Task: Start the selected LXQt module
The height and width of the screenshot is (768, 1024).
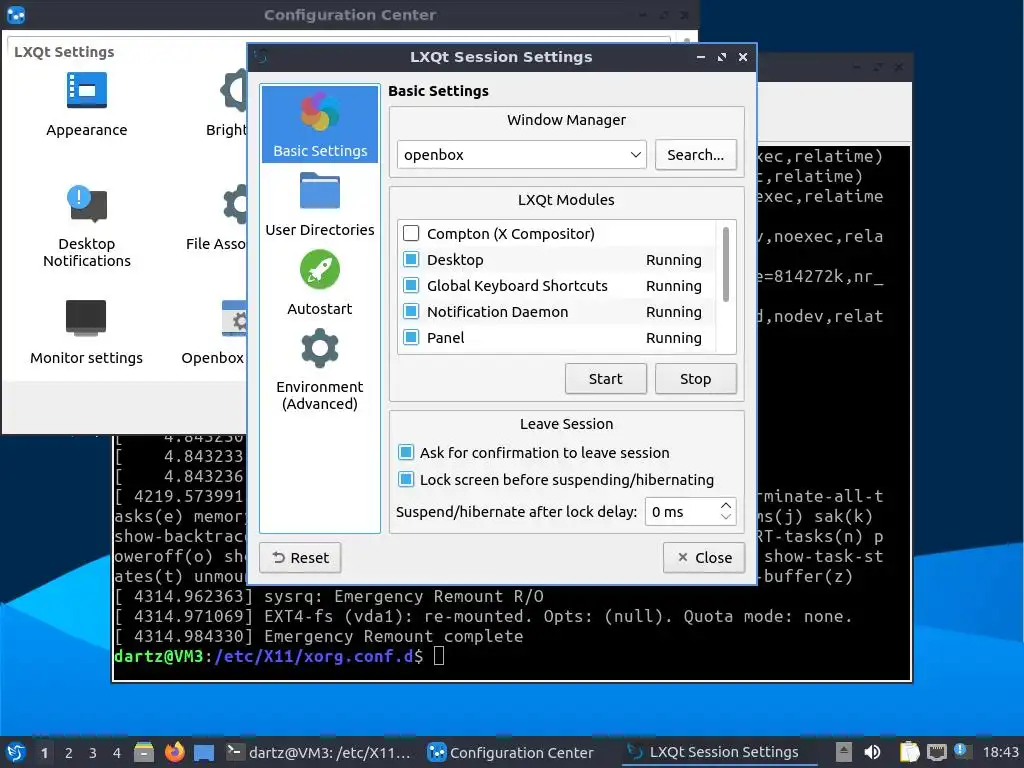Action: tap(605, 379)
